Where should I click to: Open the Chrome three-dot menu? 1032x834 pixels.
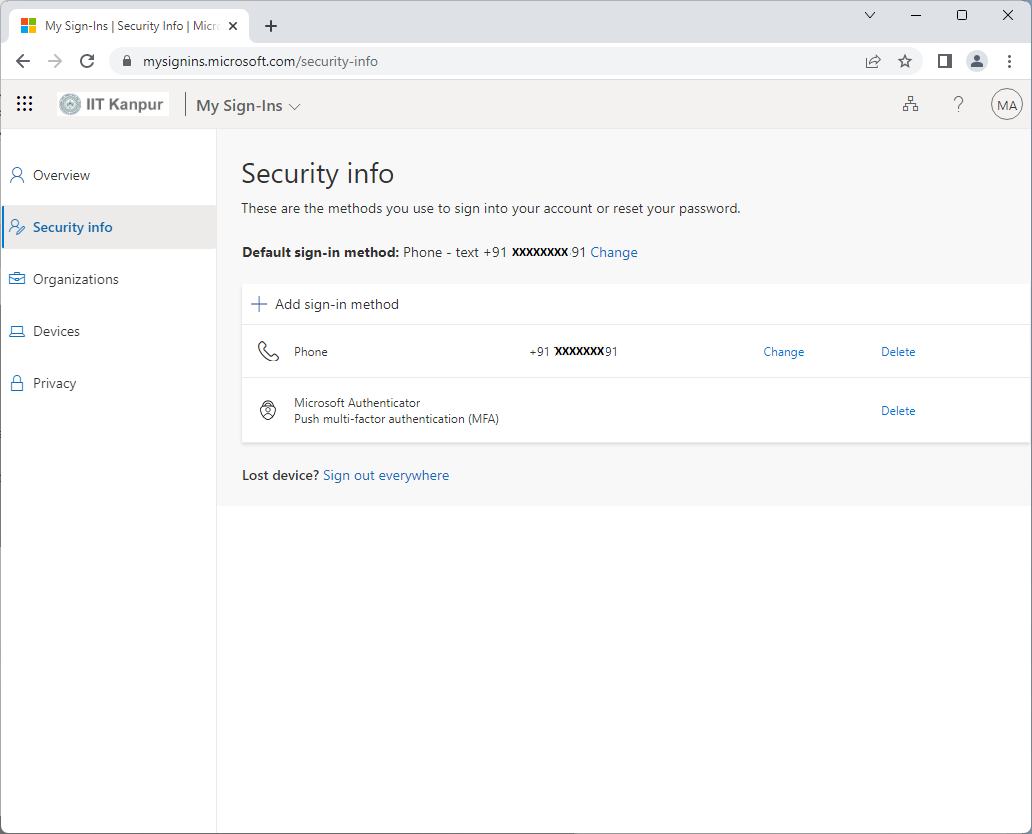pos(1009,61)
